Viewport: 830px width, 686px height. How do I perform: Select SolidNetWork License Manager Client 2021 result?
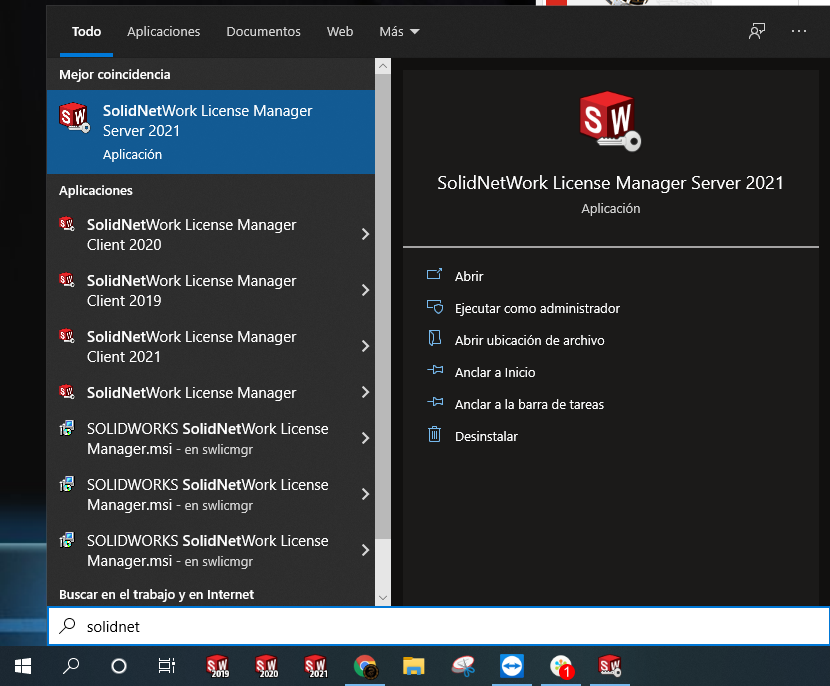211,346
